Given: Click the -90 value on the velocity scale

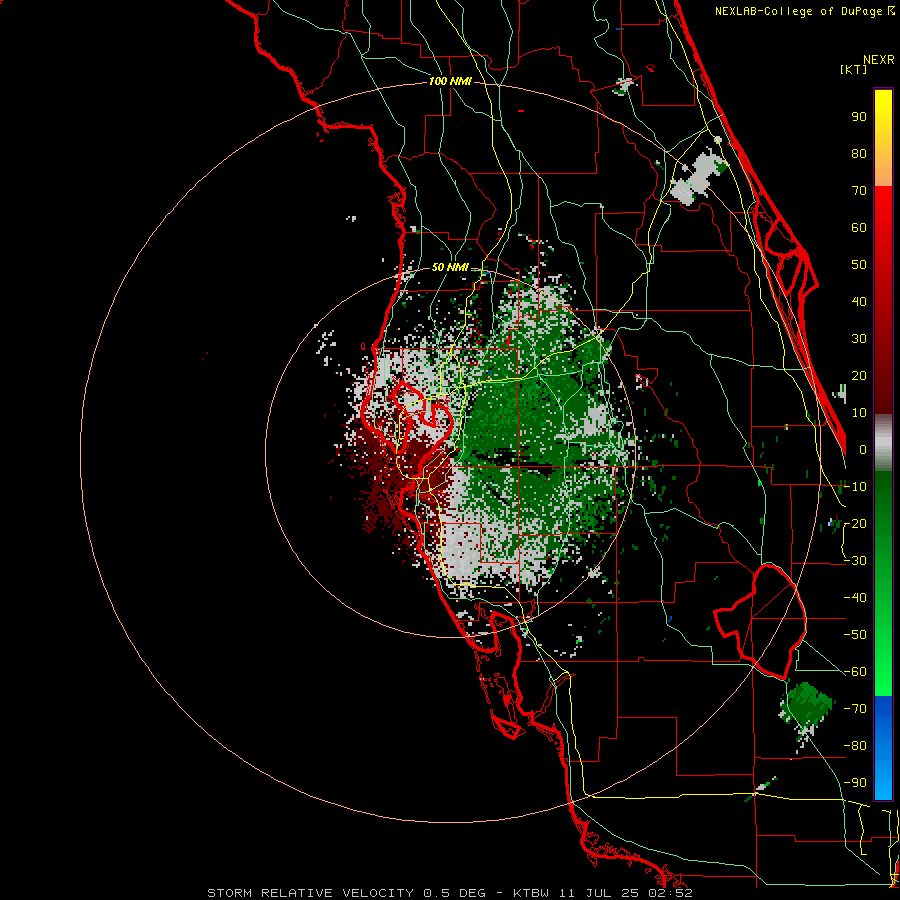Looking at the screenshot, I should [855, 783].
